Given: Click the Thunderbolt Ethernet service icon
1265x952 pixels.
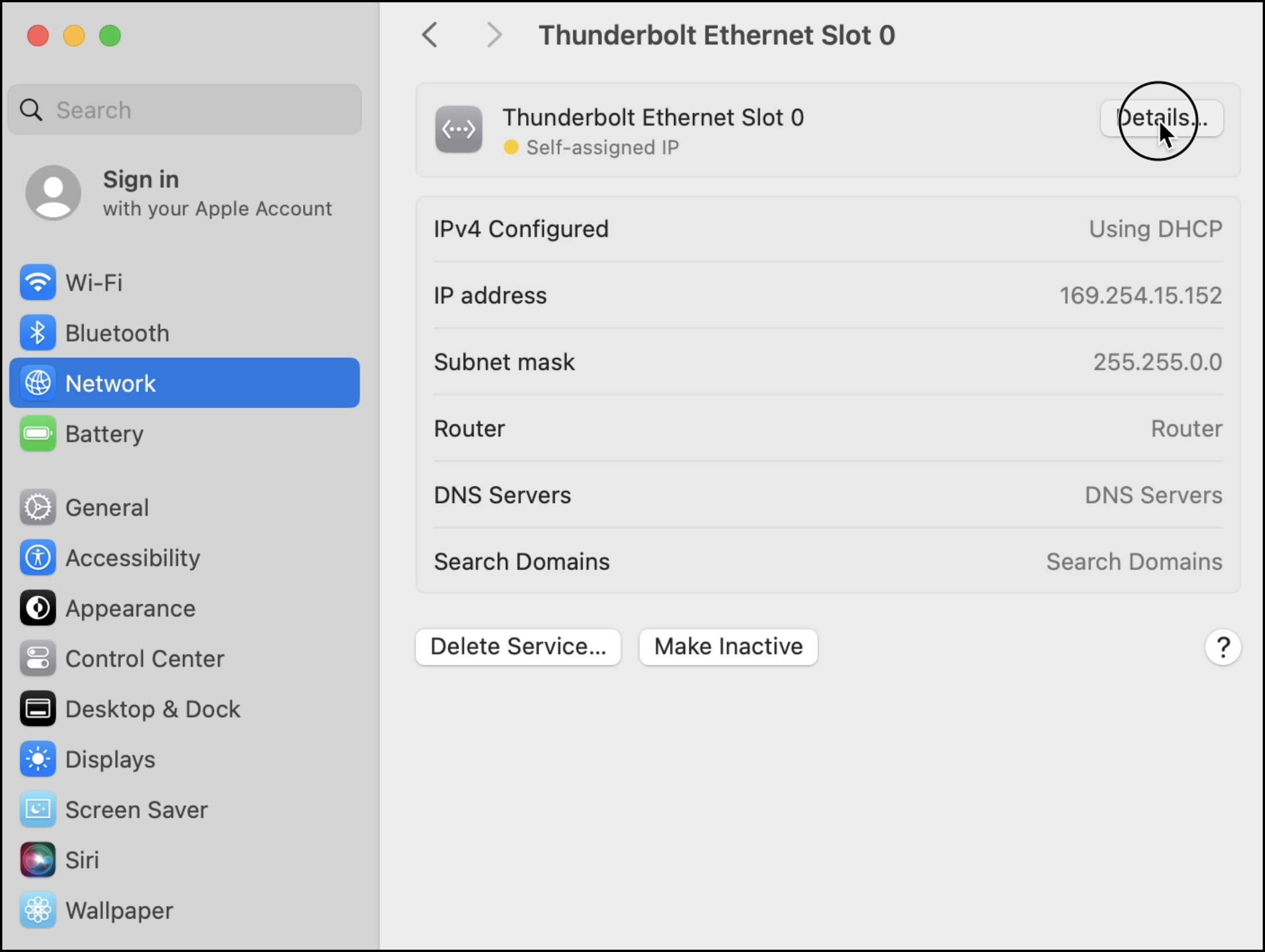Looking at the screenshot, I should tap(459, 130).
